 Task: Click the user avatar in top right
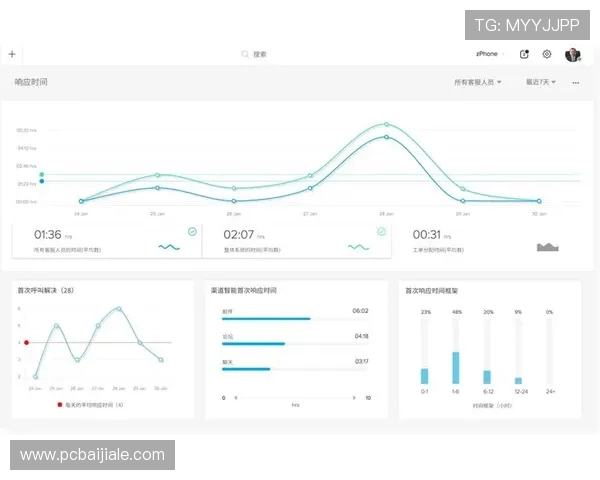[573, 54]
